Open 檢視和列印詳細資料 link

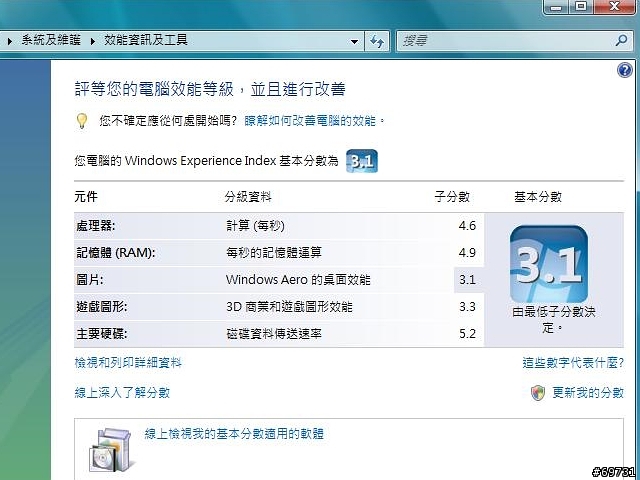point(128,362)
